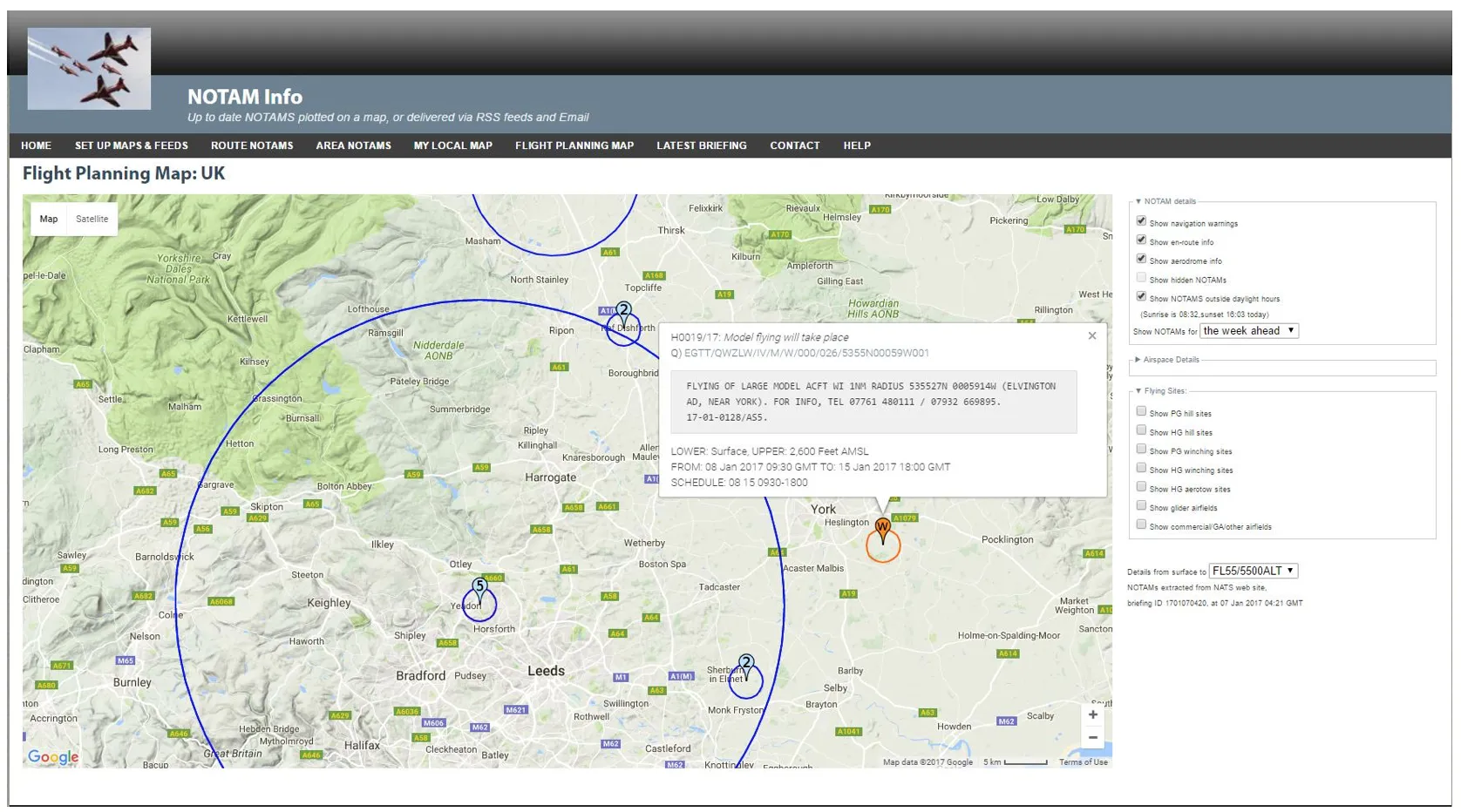Select the number 5 marker near Yeadon
Screen dimensions: 1461x812
479,589
